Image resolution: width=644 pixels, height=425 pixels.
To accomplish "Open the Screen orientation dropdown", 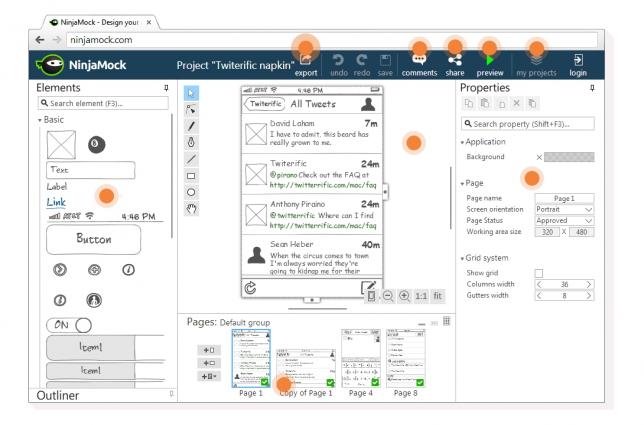I will 564,209.
